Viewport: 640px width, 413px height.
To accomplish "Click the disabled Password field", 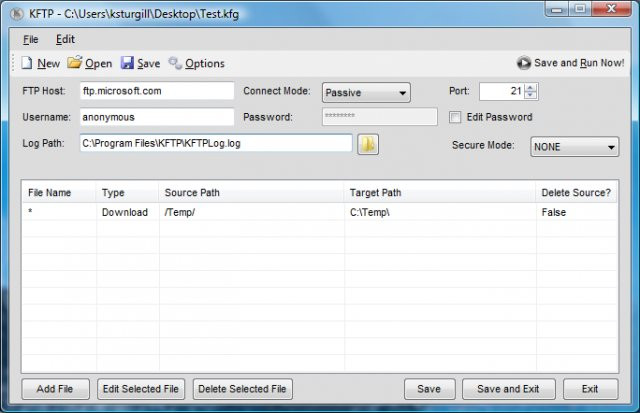I will [x=380, y=117].
